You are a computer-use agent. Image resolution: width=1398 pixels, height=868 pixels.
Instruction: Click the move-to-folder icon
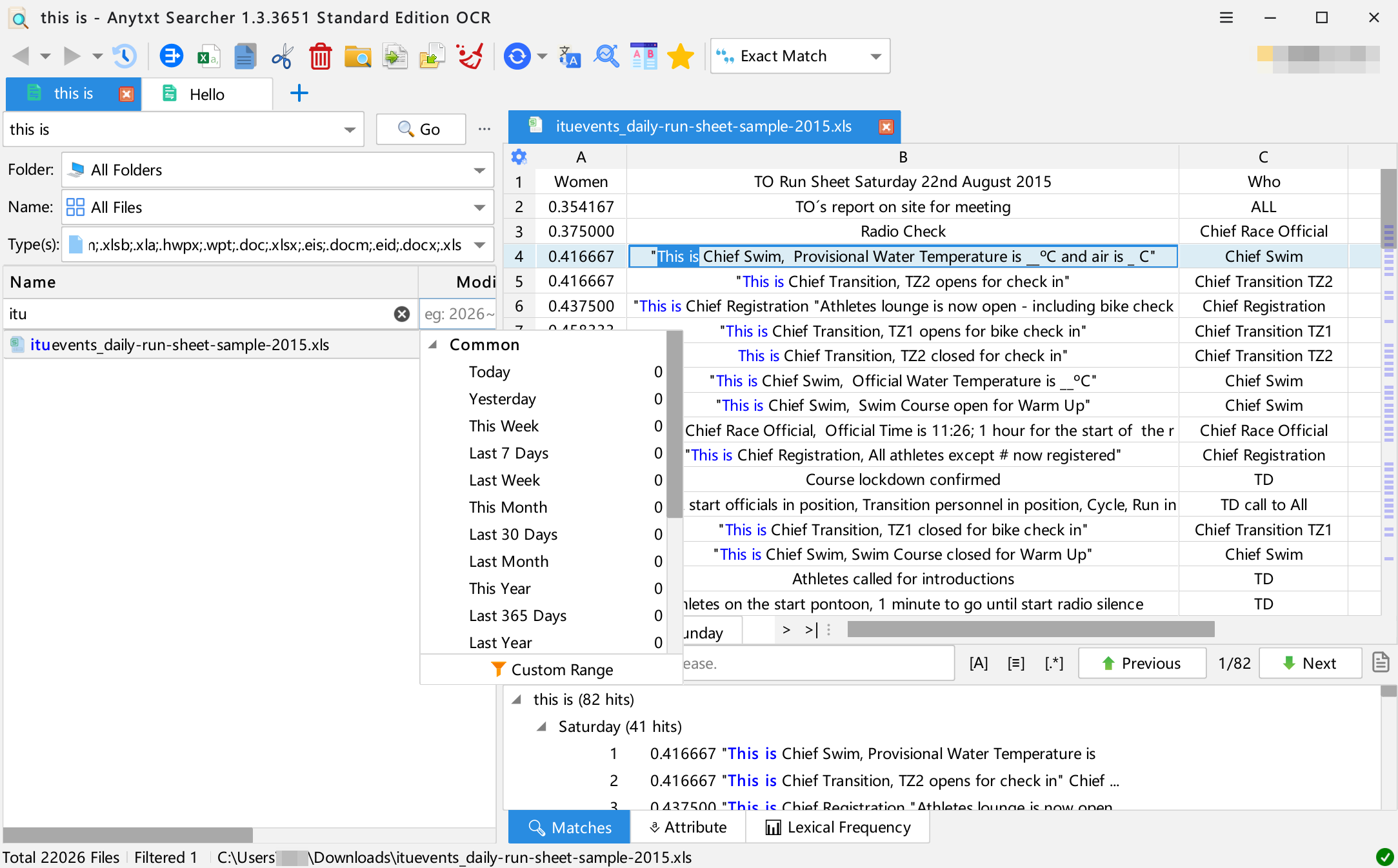coord(432,56)
